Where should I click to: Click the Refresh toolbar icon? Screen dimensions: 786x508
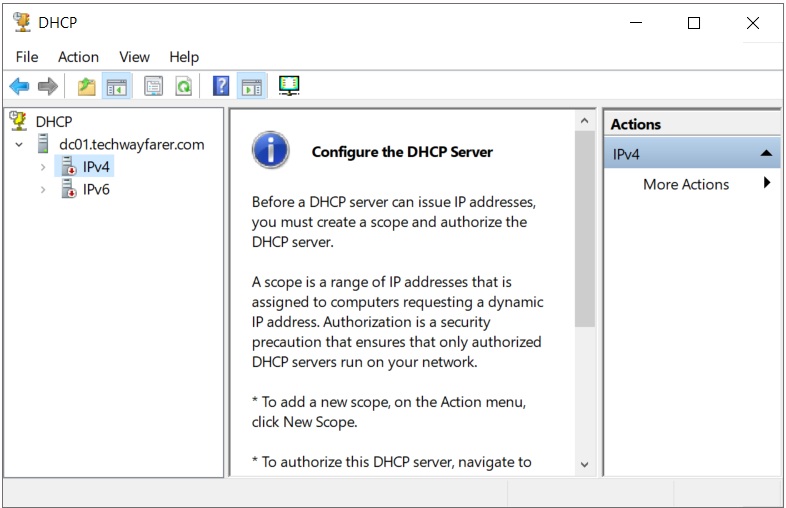(x=183, y=87)
